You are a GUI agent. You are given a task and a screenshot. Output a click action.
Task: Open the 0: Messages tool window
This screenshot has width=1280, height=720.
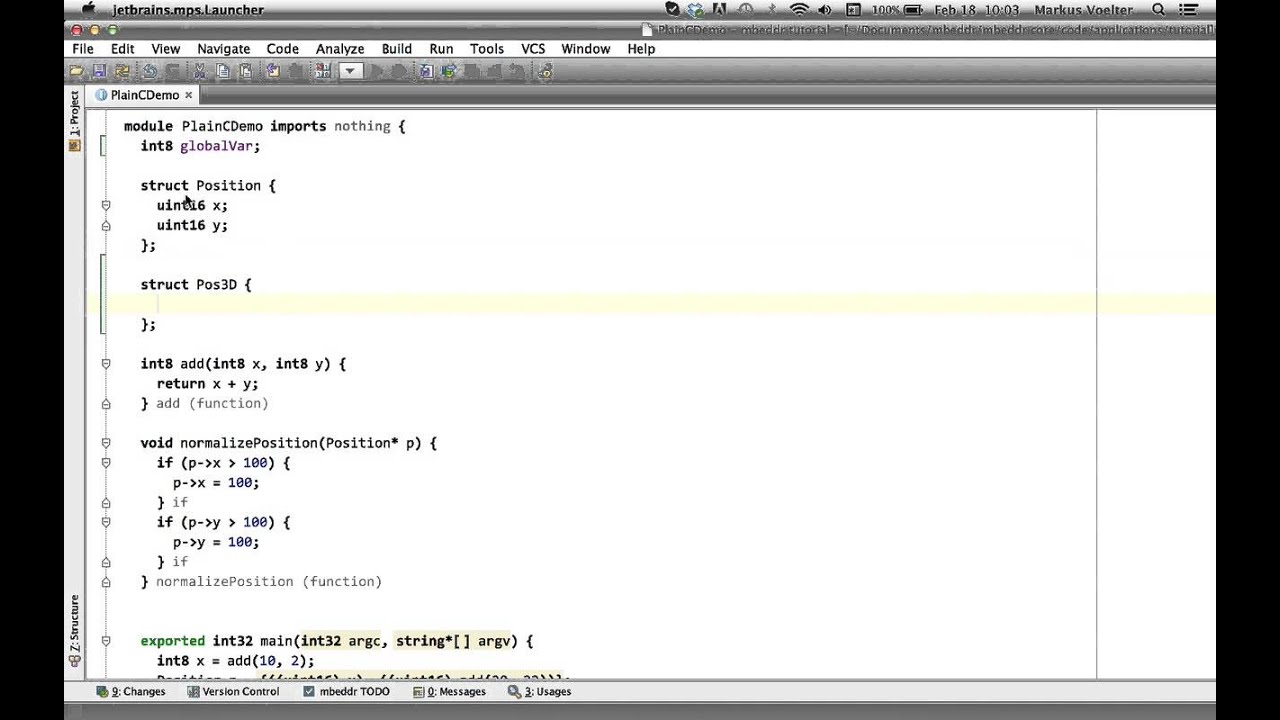coord(448,691)
